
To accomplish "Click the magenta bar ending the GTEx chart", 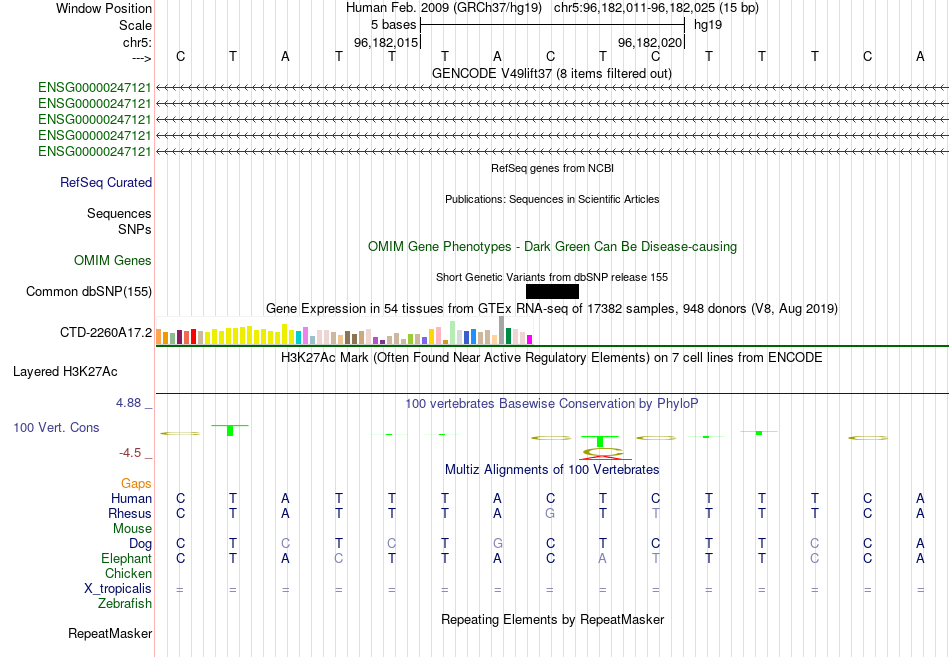I will coord(530,339).
